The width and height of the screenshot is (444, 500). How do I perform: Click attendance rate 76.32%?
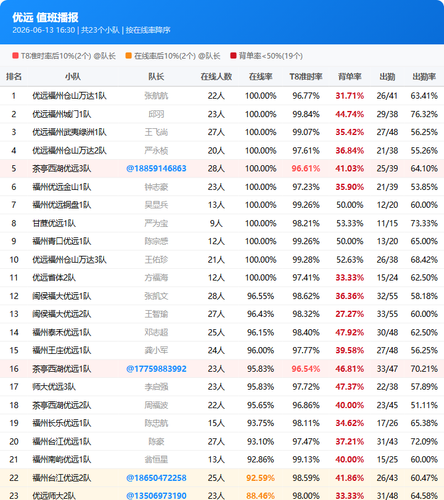pyautogui.click(x=424, y=114)
